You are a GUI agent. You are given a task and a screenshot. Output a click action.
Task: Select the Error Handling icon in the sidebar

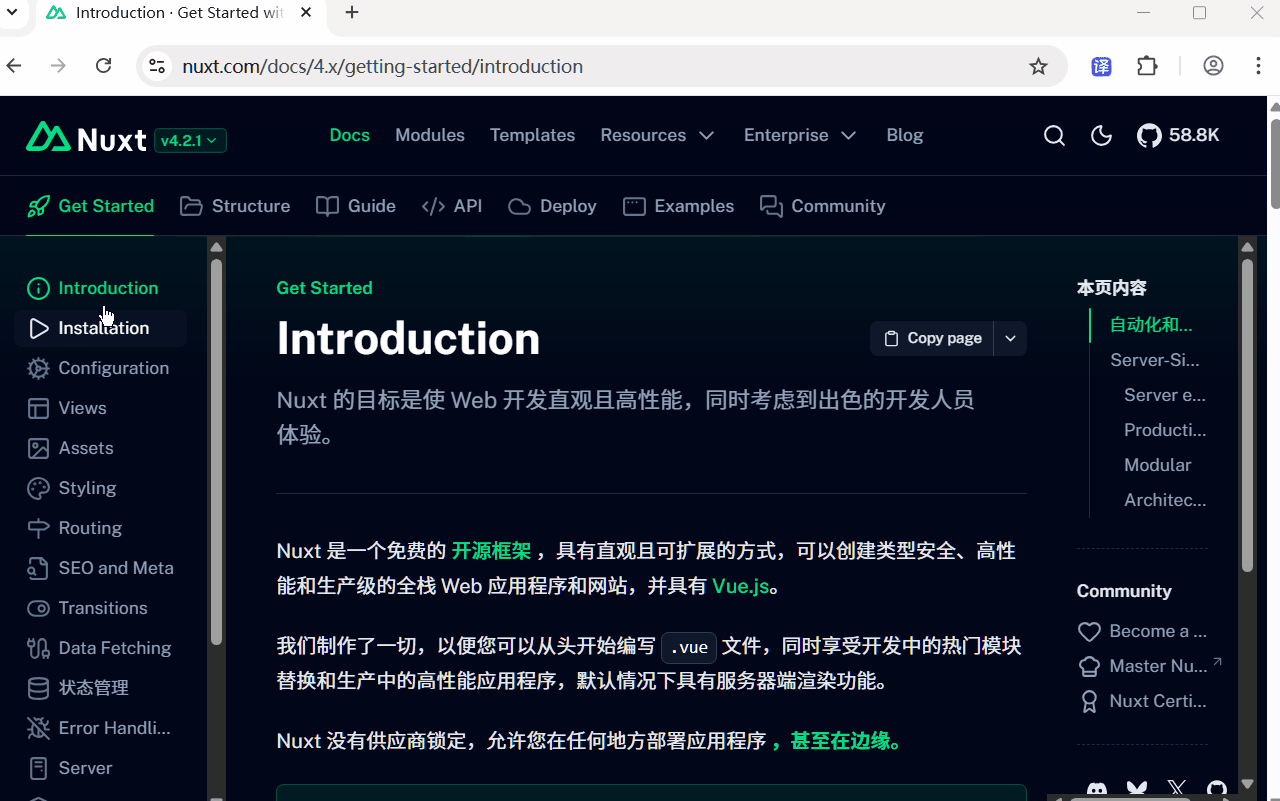pos(37,728)
